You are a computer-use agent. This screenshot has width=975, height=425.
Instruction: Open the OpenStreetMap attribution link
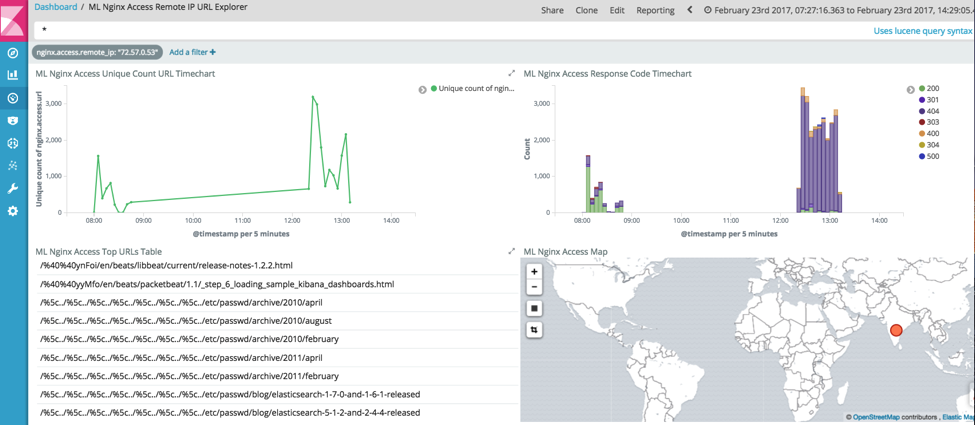tap(877, 417)
